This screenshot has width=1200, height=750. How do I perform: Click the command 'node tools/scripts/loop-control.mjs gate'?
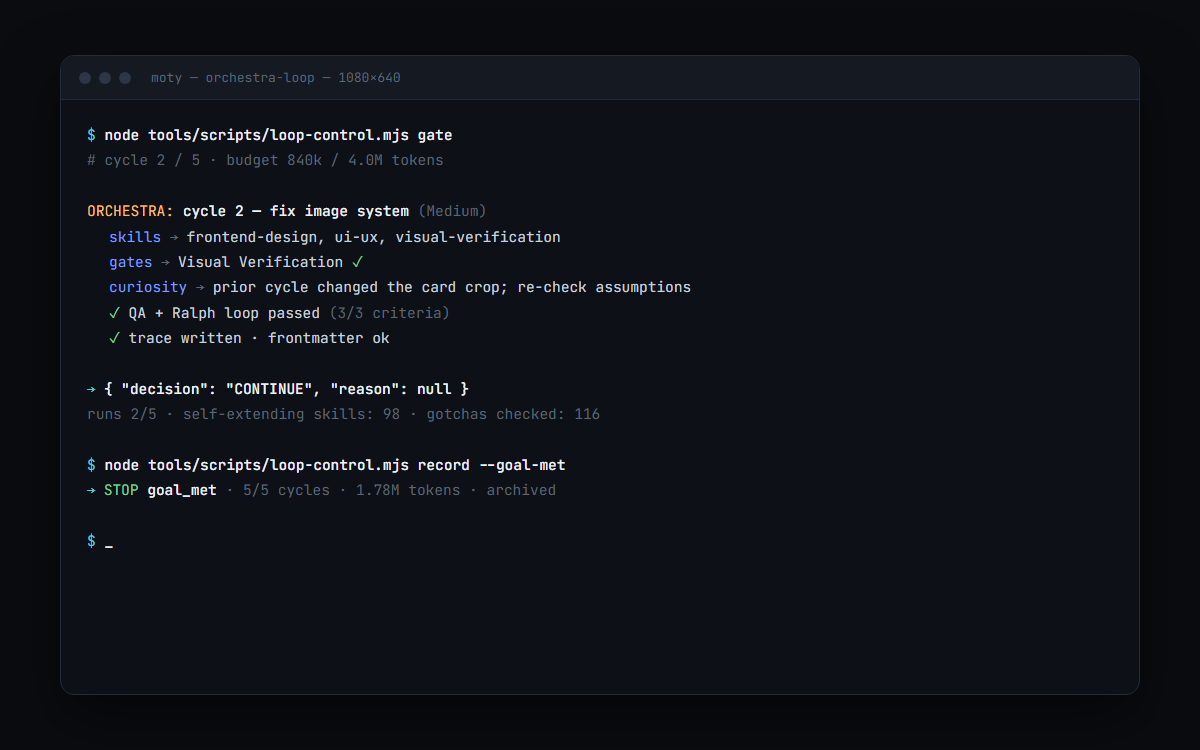(x=278, y=135)
